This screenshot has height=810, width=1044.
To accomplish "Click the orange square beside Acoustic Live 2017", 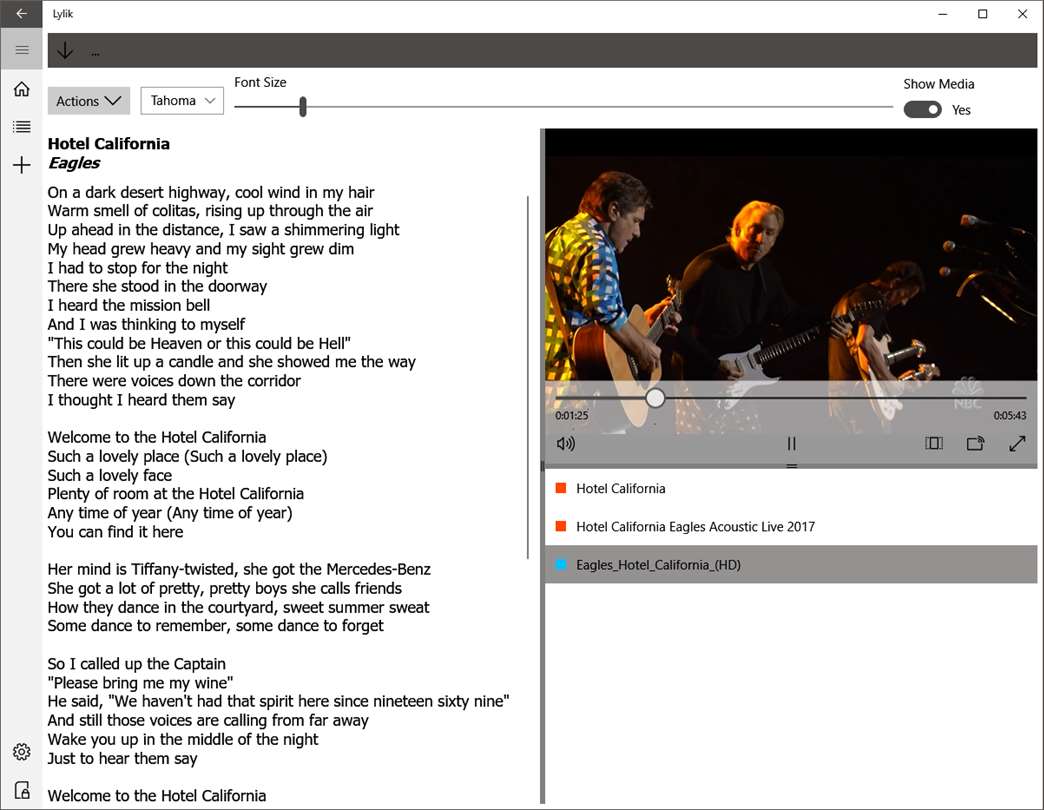I will tap(561, 526).
